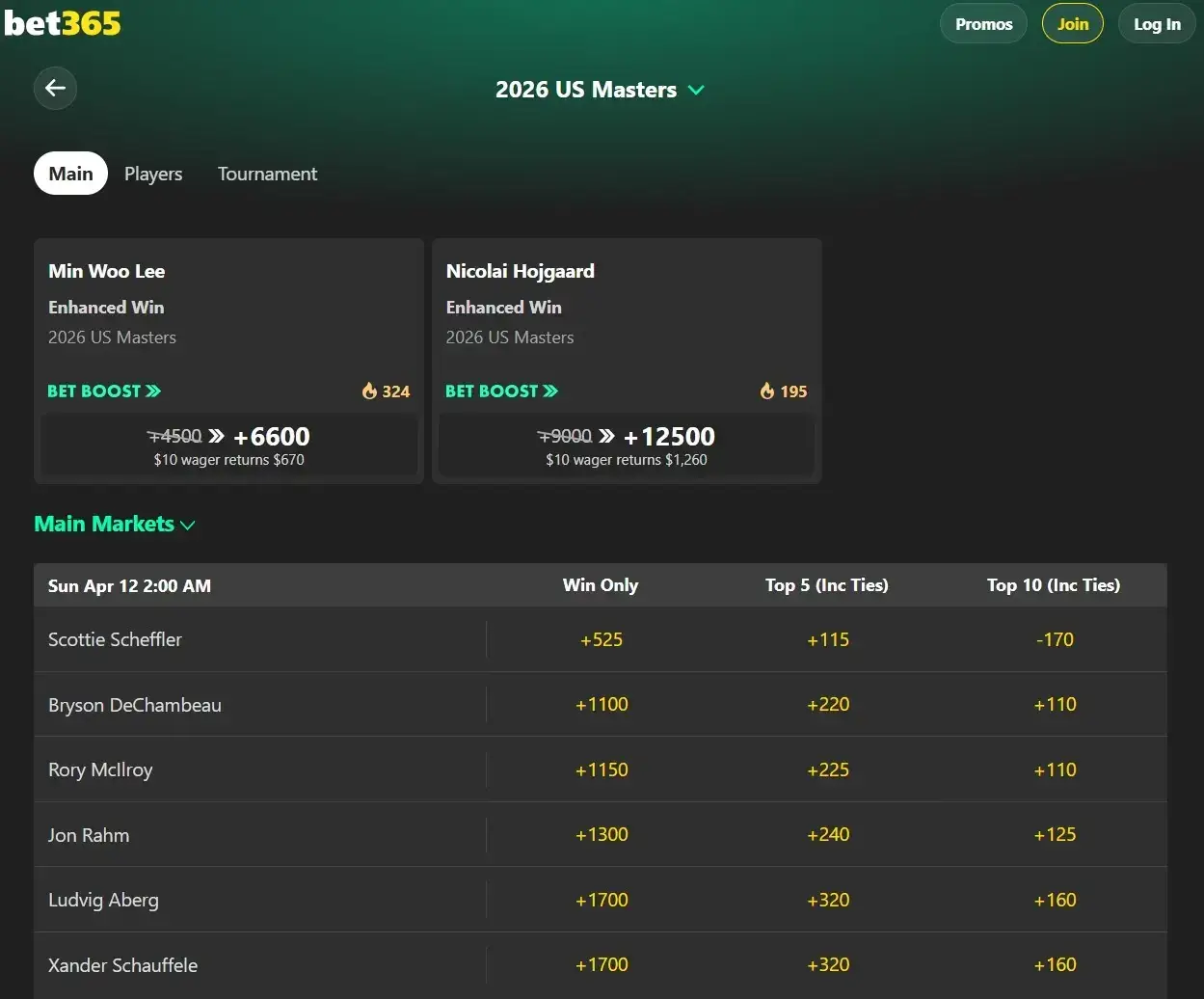Click the Log In button
Viewport: 1204px width, 999px height.
click(x=1156, y=23)
